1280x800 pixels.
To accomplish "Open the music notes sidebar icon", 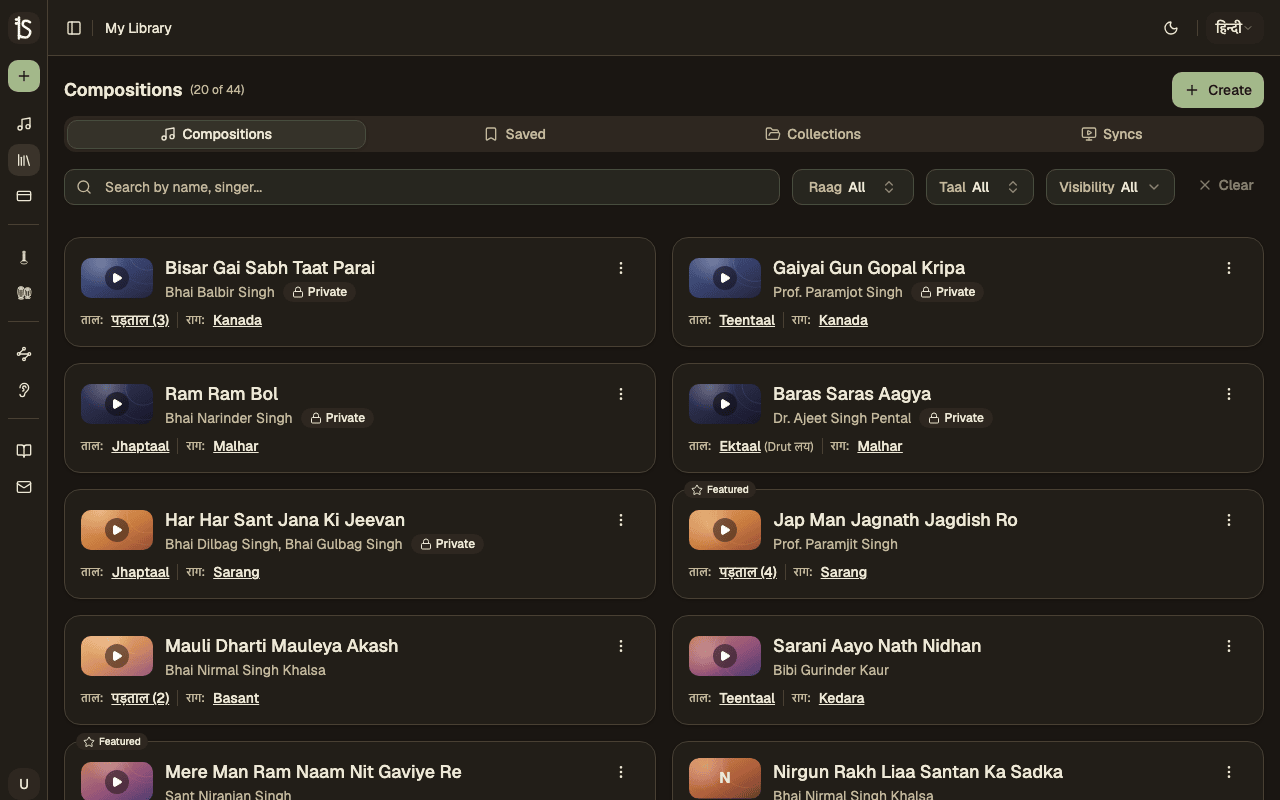I will [x=24, y=124].
